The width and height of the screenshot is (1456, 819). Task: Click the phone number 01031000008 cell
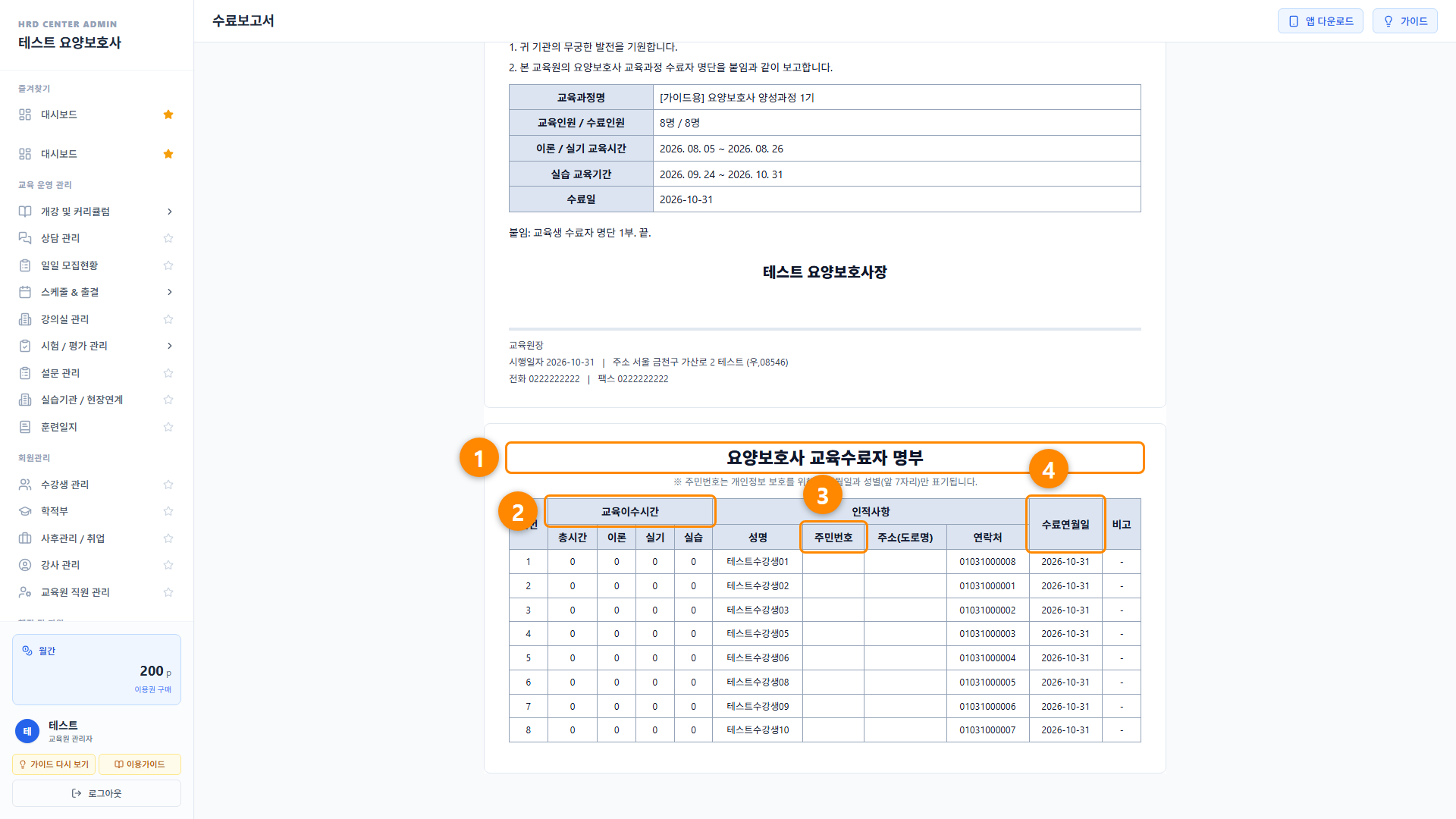coord(987,562)
